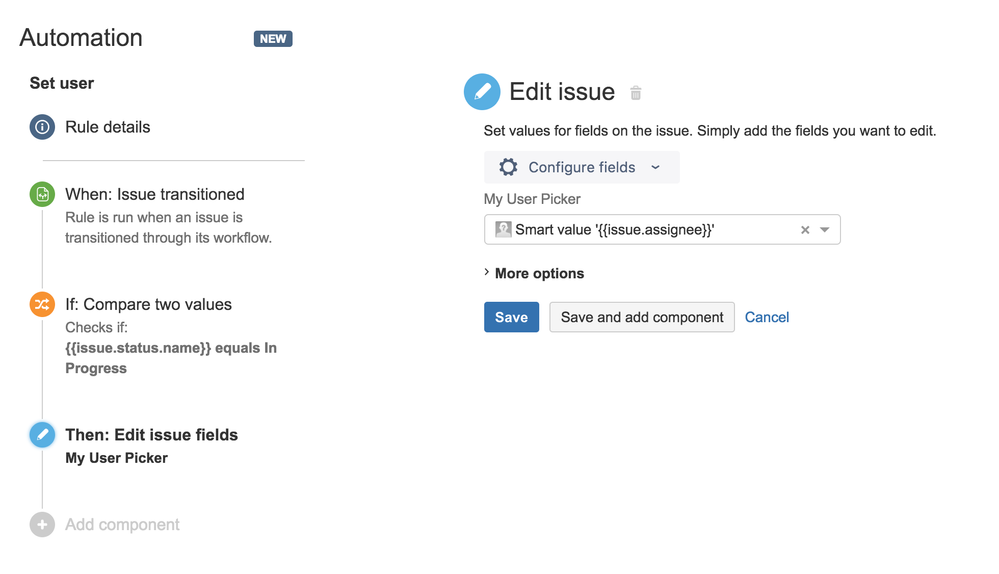This screenshot has height=574, width=999.
Task: Click Save and add component button
Action: click(642, 317)
